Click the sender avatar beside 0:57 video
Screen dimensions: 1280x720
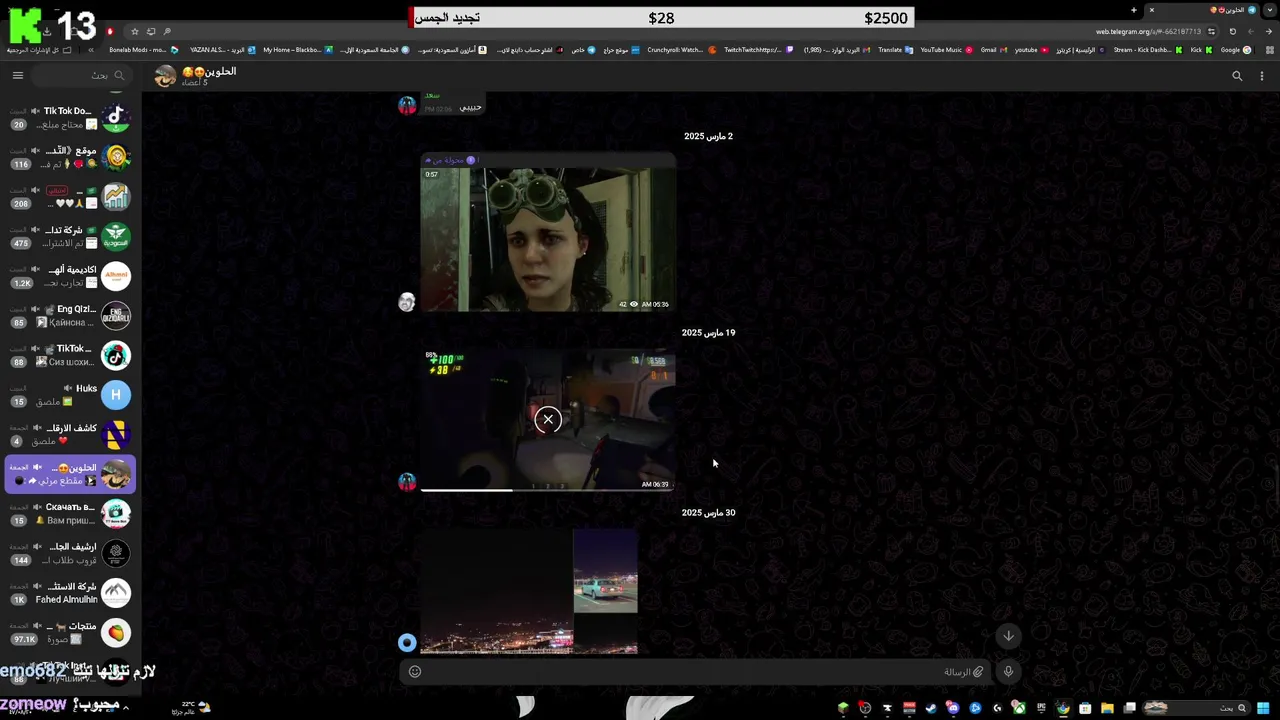click(407, 302)
